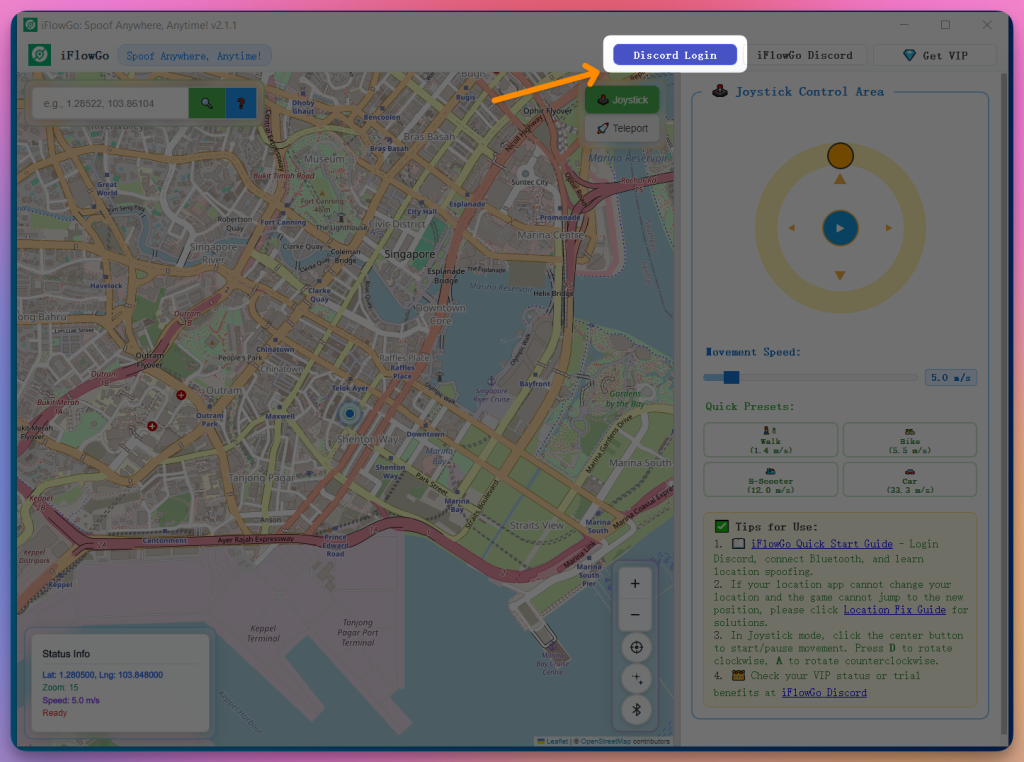Viewport: 1024px width, 762px height.
Task: Click the iFlowGo logo icon in header
Action: 40,55
